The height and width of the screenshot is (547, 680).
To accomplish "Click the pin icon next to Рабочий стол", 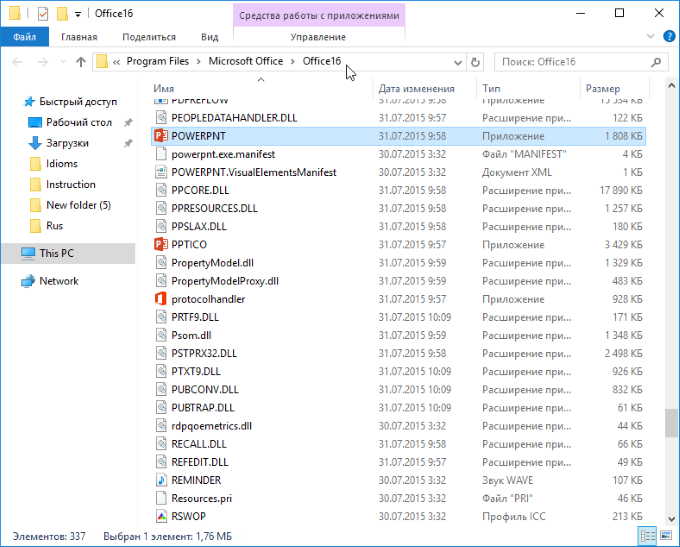I will 128,123.
